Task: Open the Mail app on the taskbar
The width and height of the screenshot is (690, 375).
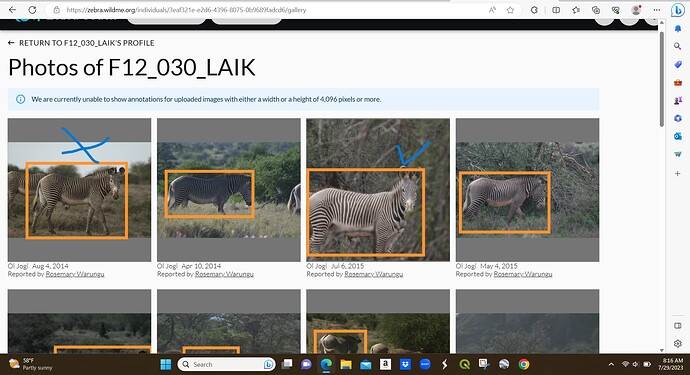Action: click(x=366, y=364)
